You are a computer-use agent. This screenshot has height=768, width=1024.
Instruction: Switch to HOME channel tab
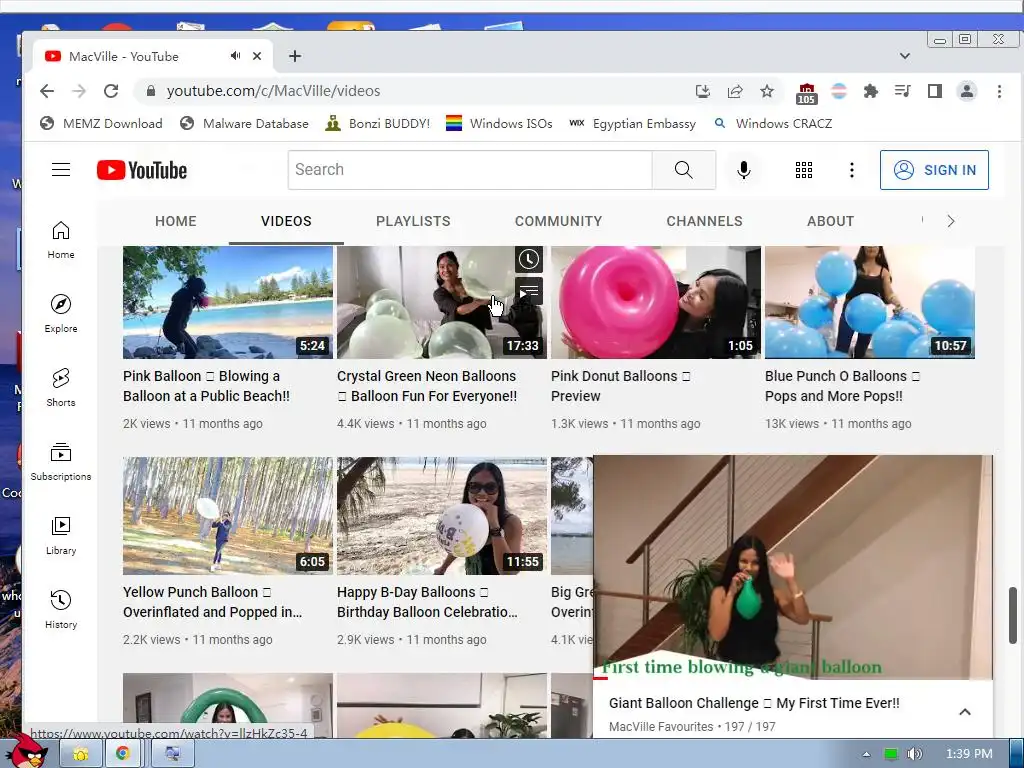(176, 221)
